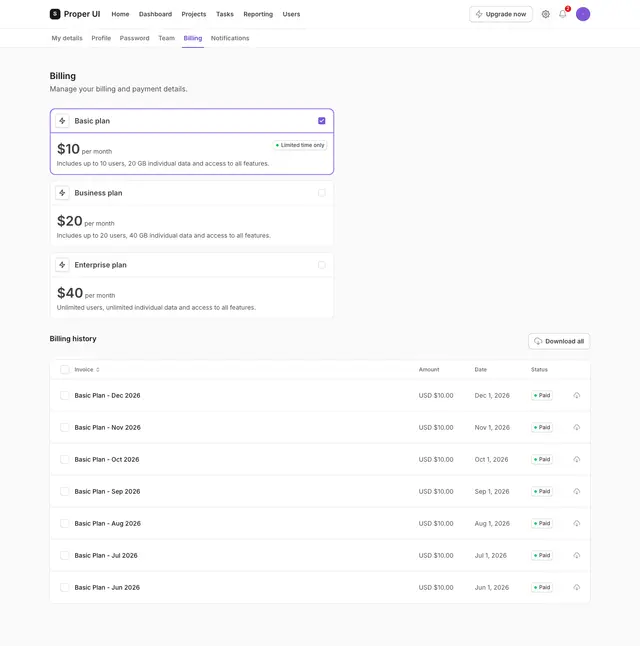Click the lightning icon on Business plan

[x=62, y=193]
